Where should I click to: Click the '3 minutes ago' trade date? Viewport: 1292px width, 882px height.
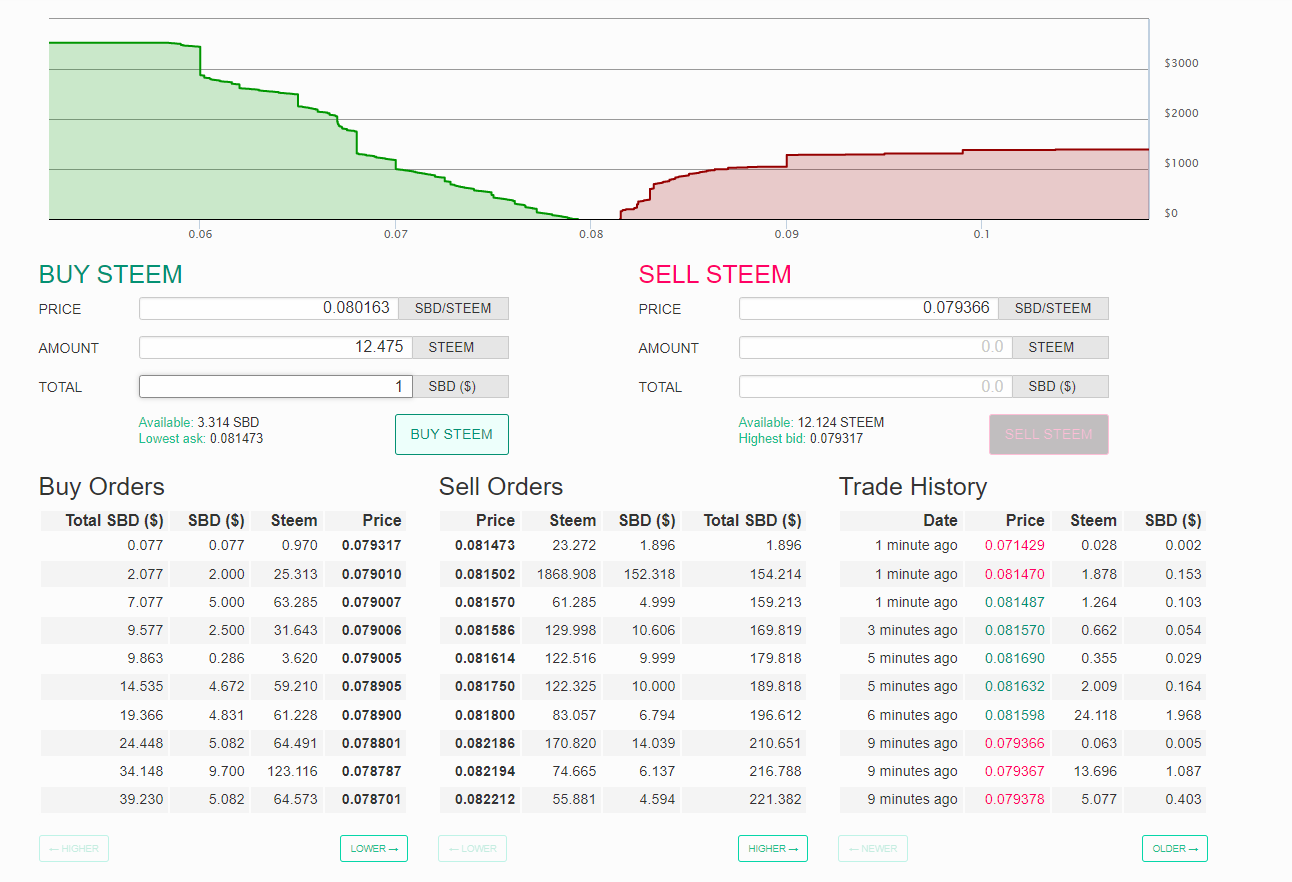pyautogui.click(x=913, y=630)
